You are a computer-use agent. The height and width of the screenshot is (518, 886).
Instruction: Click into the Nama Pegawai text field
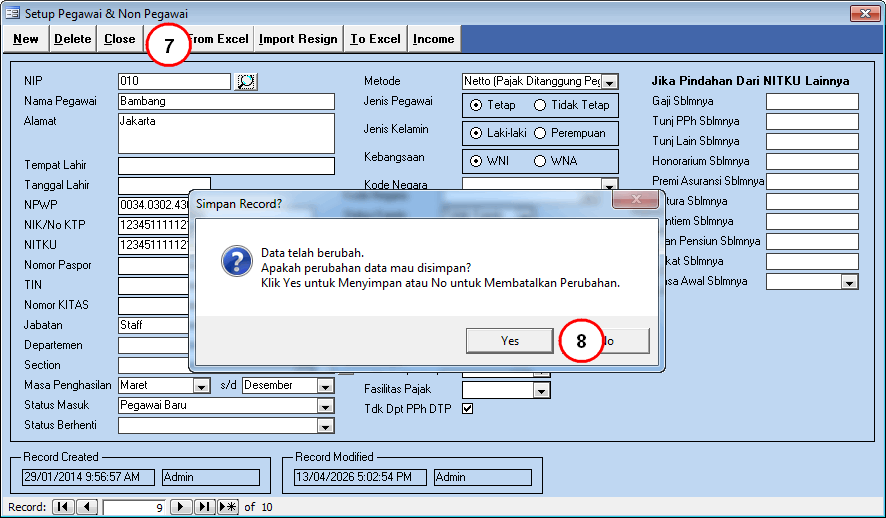tap(225, 101)
